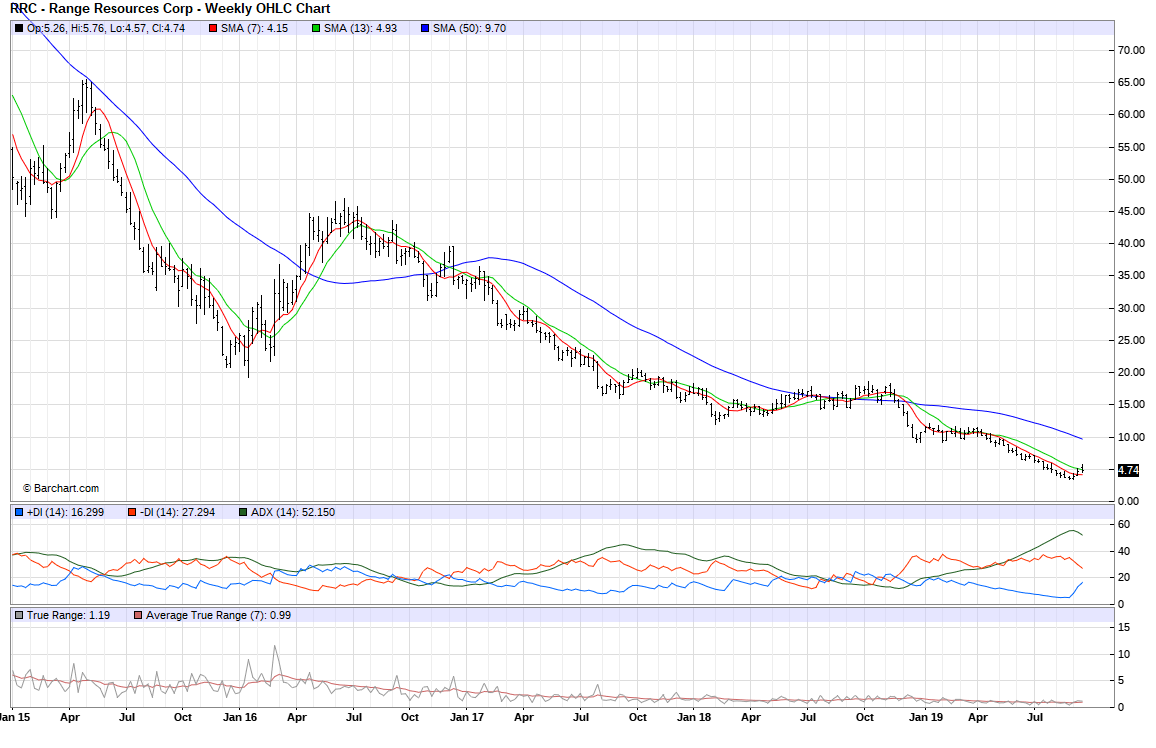The width and height of the screenshot is (1156, 748).
Task: Click the 'Jan 17' date axis label
Action: [x=467, y=717]
